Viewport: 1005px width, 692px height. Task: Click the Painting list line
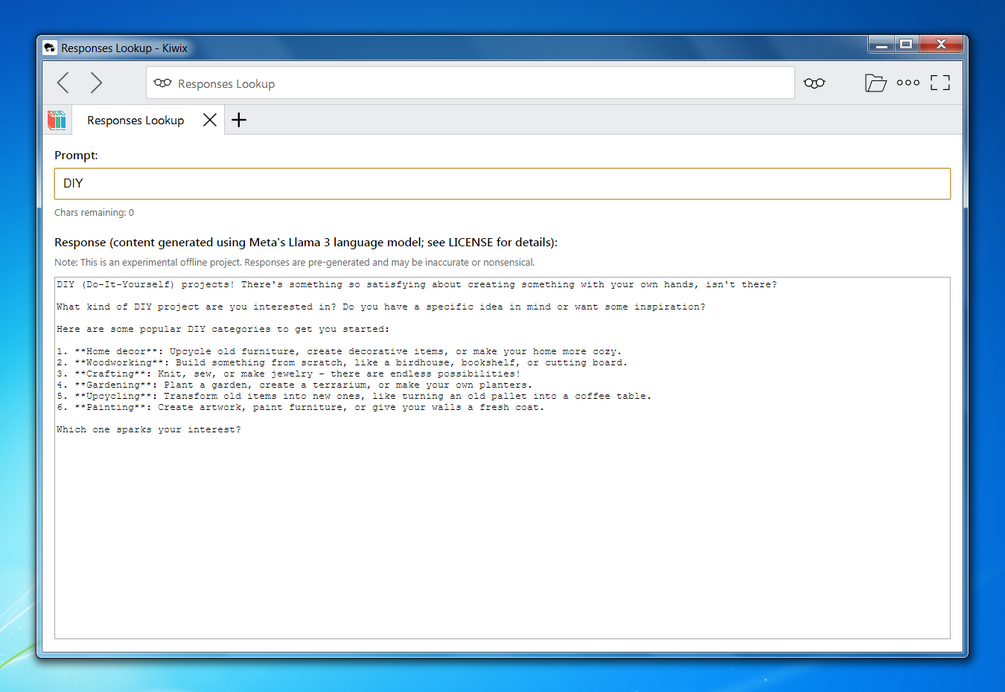[x=300, y=408]
